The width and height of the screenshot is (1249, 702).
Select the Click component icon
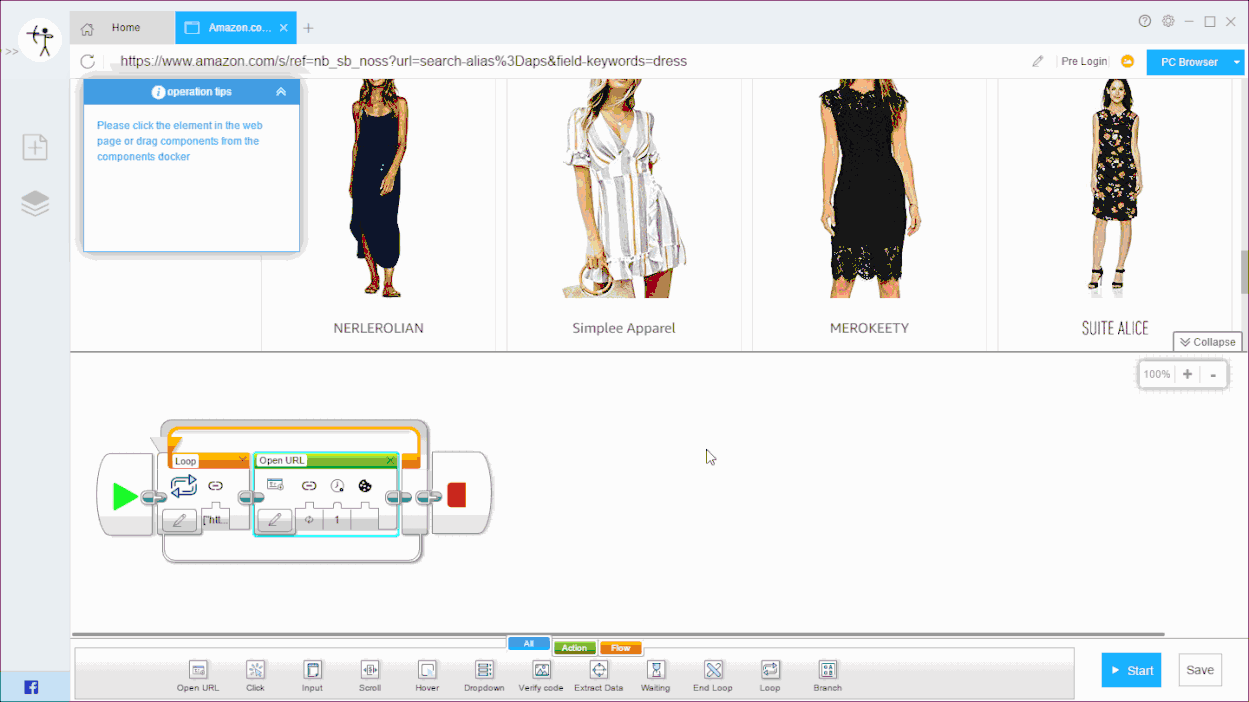255,670
